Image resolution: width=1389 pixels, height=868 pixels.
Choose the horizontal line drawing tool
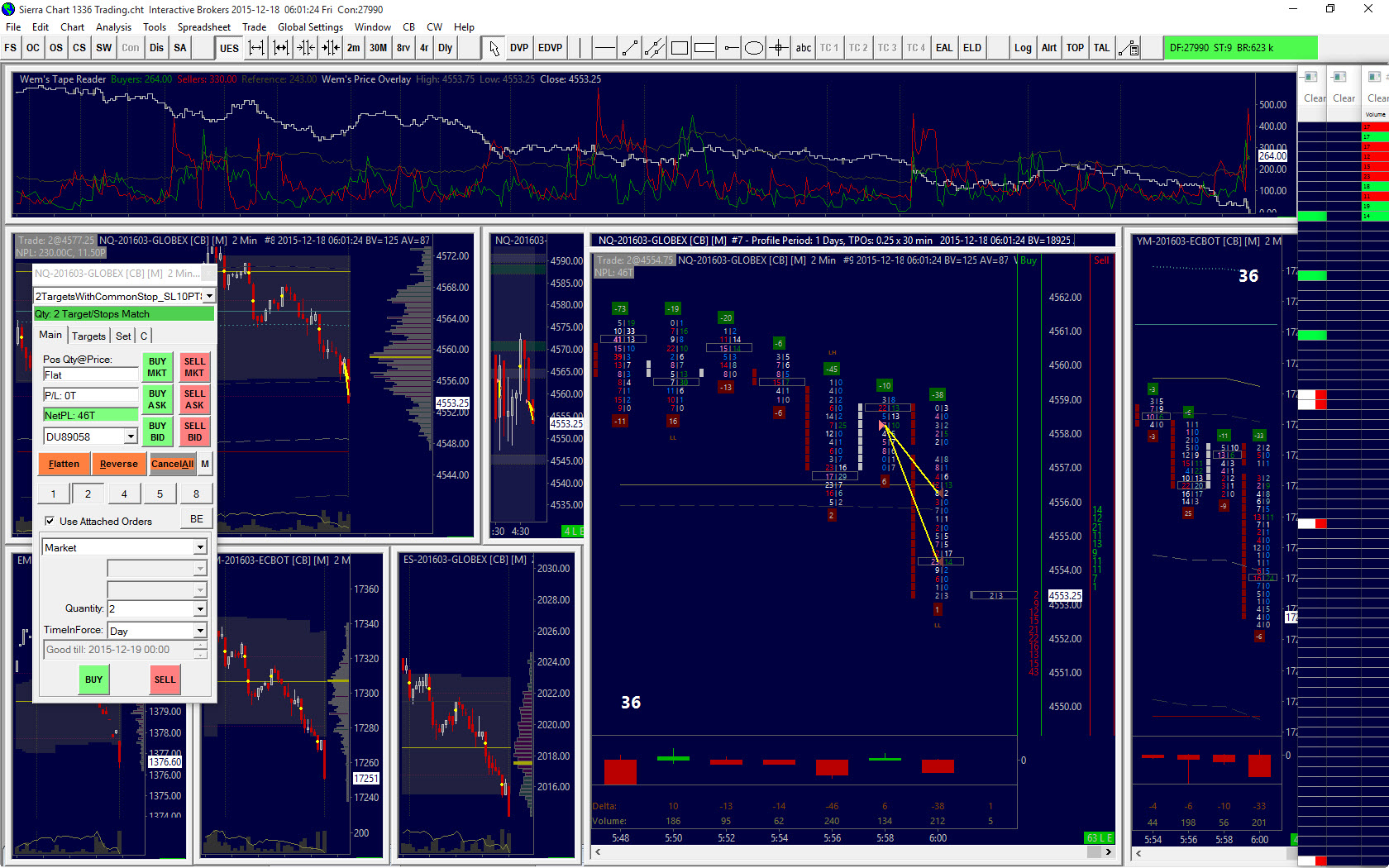tap(605, 48)
